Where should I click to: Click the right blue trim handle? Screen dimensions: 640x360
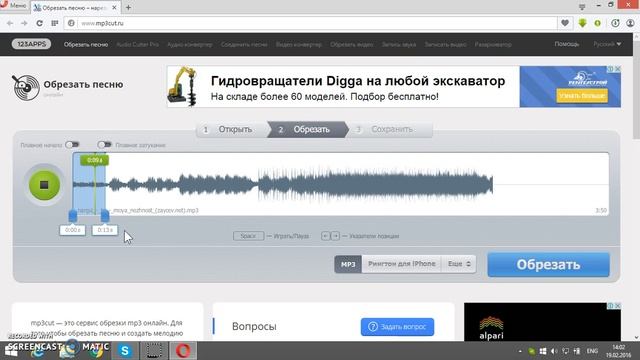click(x=105, y=216)
